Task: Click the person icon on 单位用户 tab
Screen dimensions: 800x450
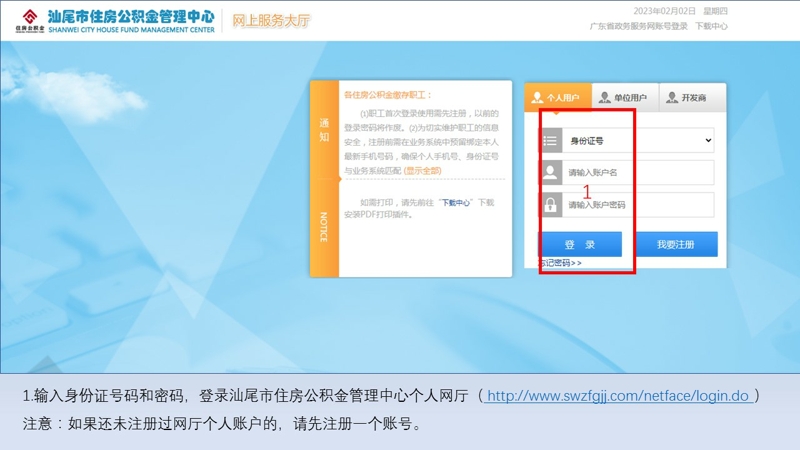Action: point(604,98)
